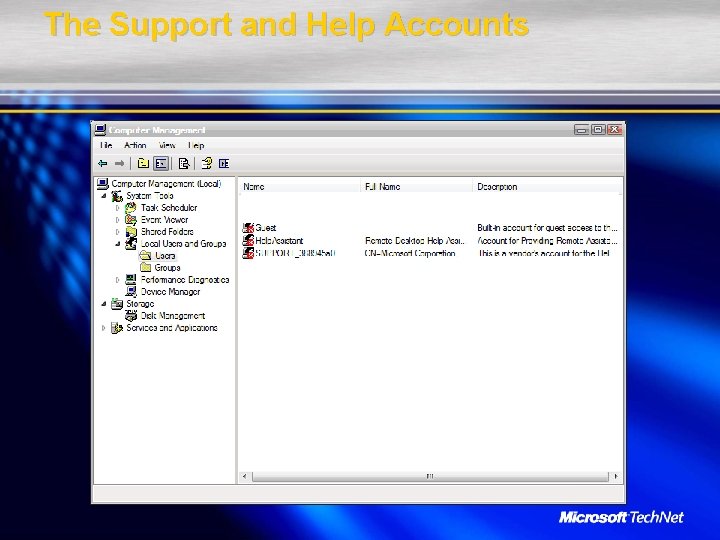This screenshot has width=720, height=540.
Task: Open the Action menu
Action: click(x=135, y=145)
